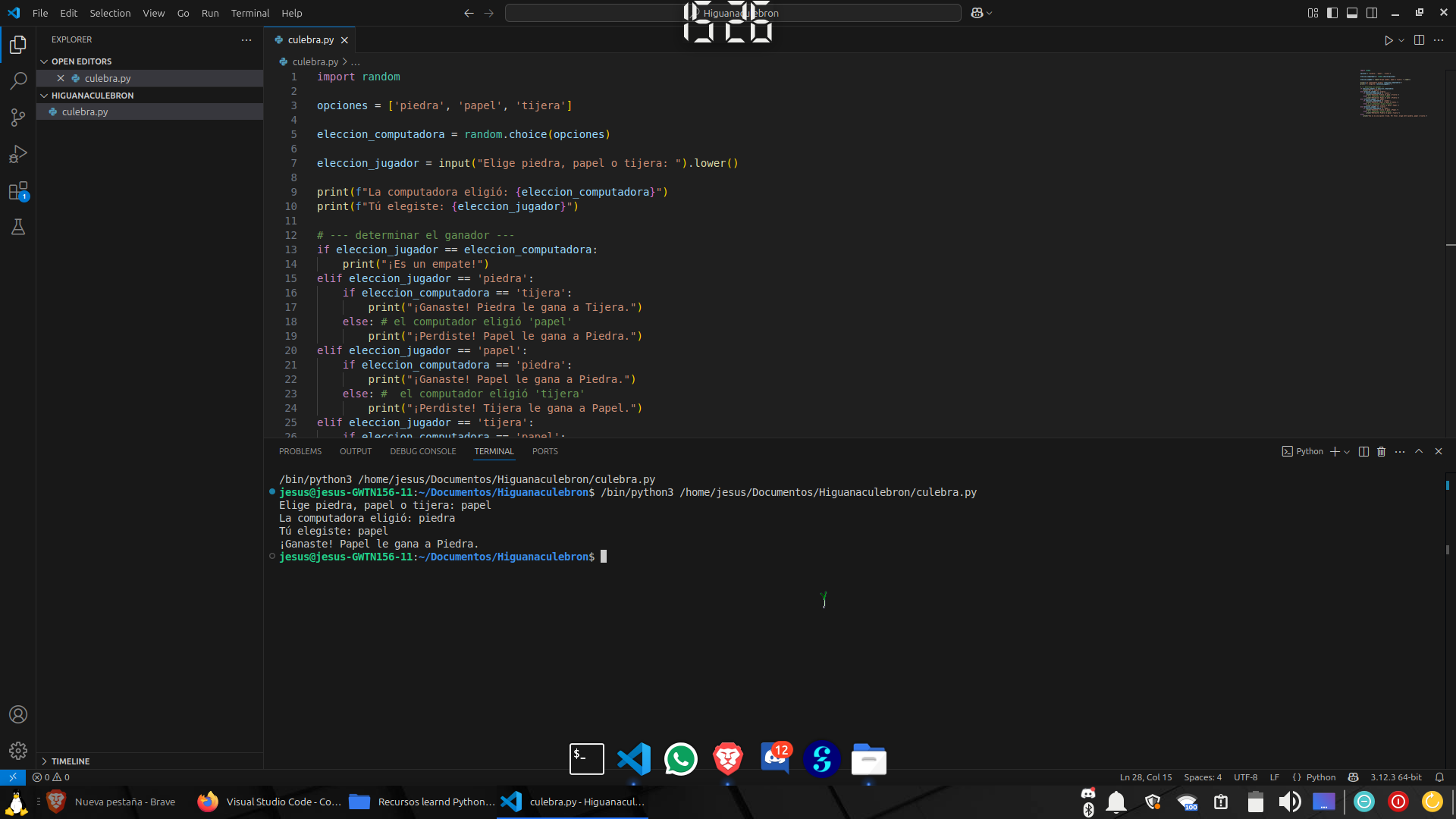Open the Accounts menu icon

pyautogui.click(x=18, y=714)
